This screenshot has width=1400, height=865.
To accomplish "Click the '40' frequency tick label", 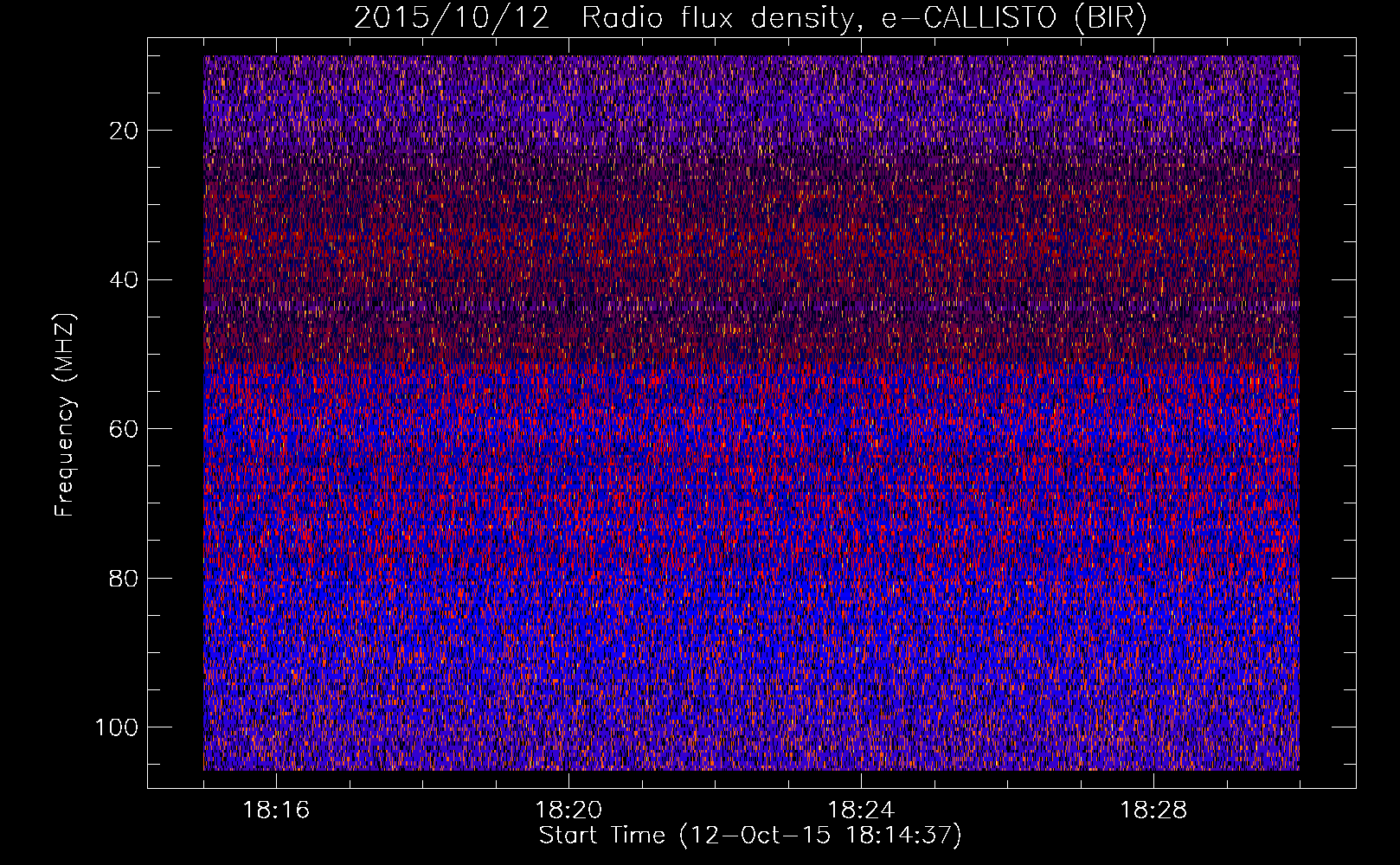I will point(124,280).
